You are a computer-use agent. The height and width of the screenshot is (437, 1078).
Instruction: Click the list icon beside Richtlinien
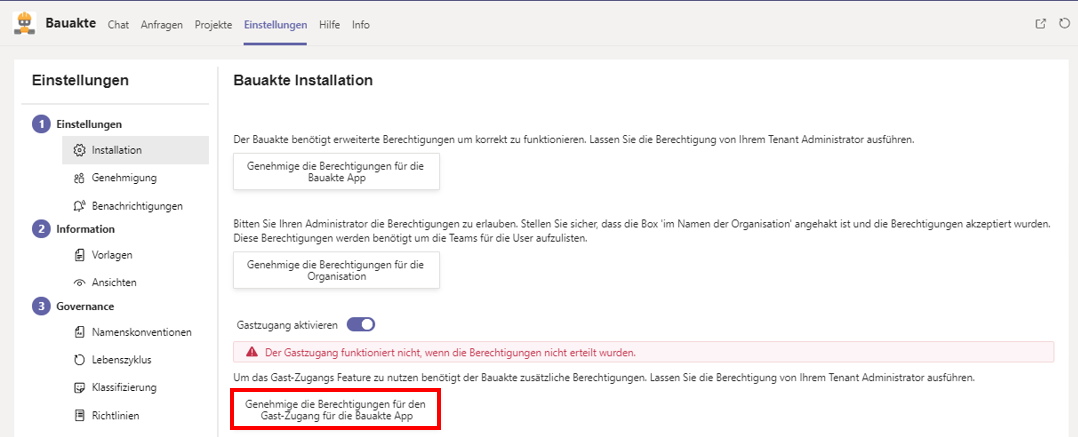pos(78,415)
